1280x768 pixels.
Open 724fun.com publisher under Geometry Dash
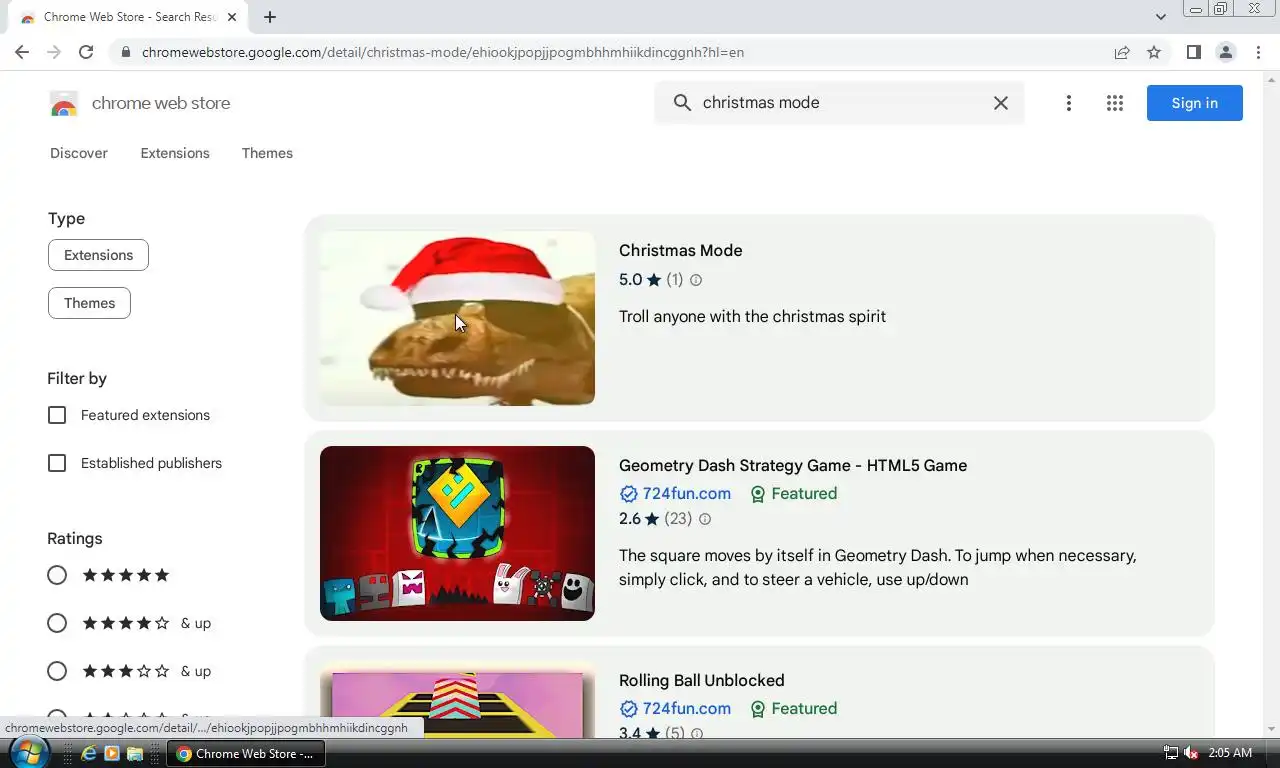pyautogui.click(x=686, y=494)
